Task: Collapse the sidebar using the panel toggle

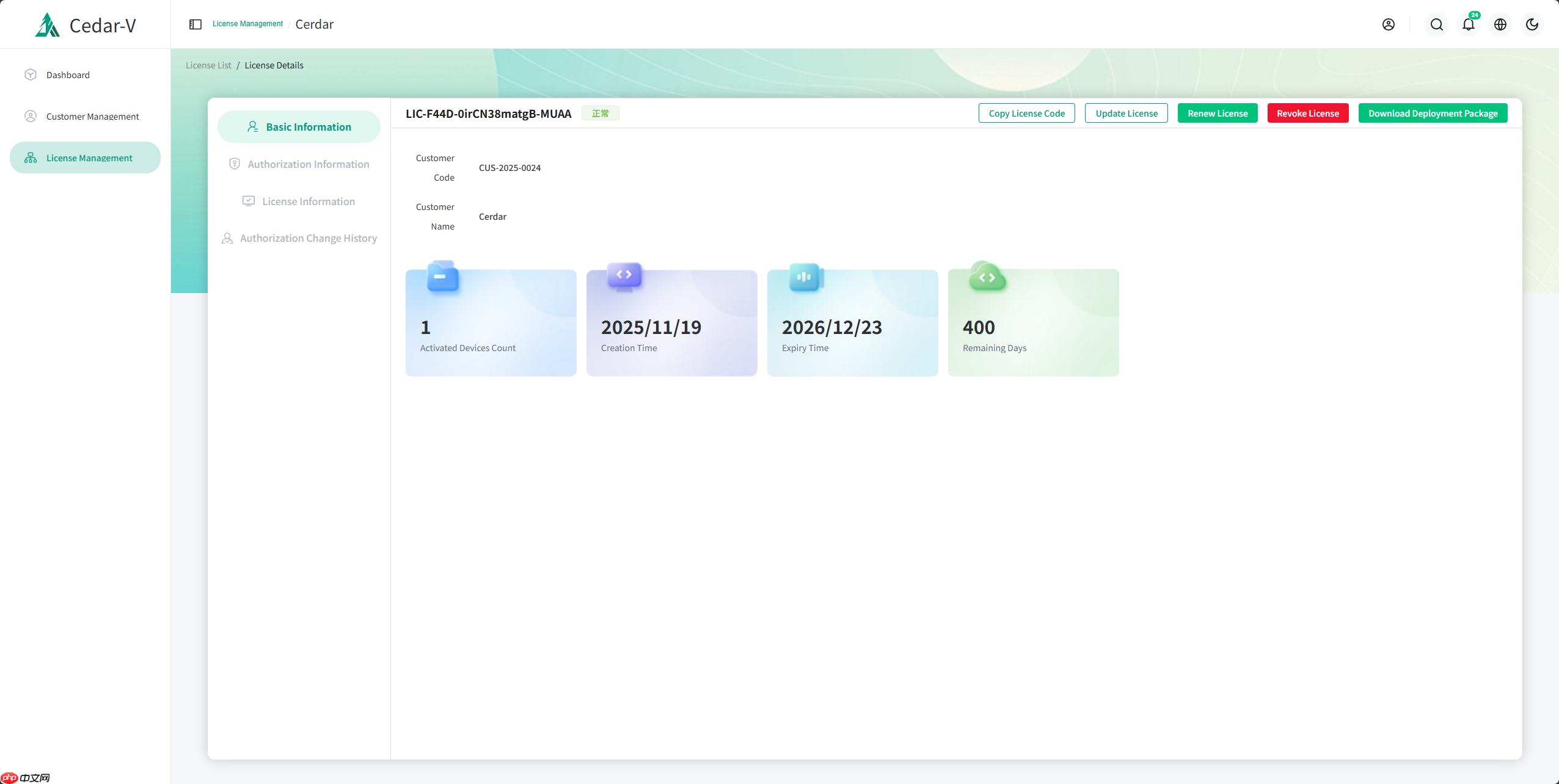Action: click(195, 24)
